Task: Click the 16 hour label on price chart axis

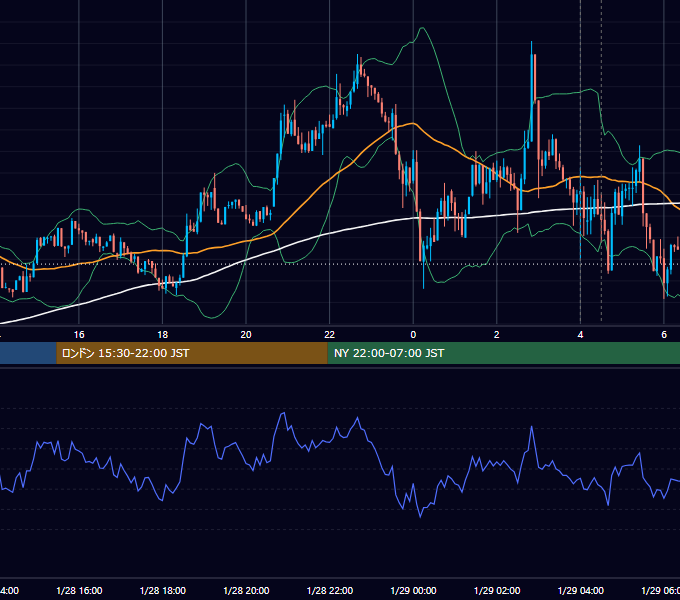Action: 79,335
